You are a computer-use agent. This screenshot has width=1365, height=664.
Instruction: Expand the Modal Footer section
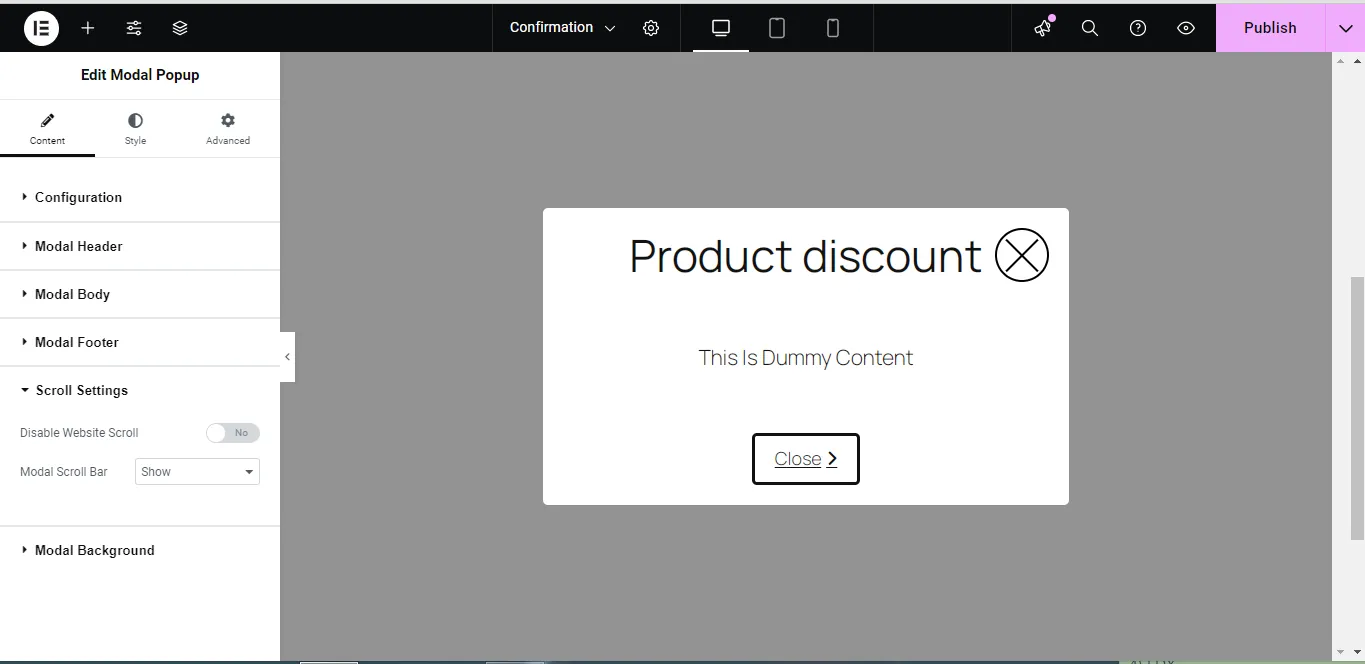pyautogui.click(x=140, y=342)
